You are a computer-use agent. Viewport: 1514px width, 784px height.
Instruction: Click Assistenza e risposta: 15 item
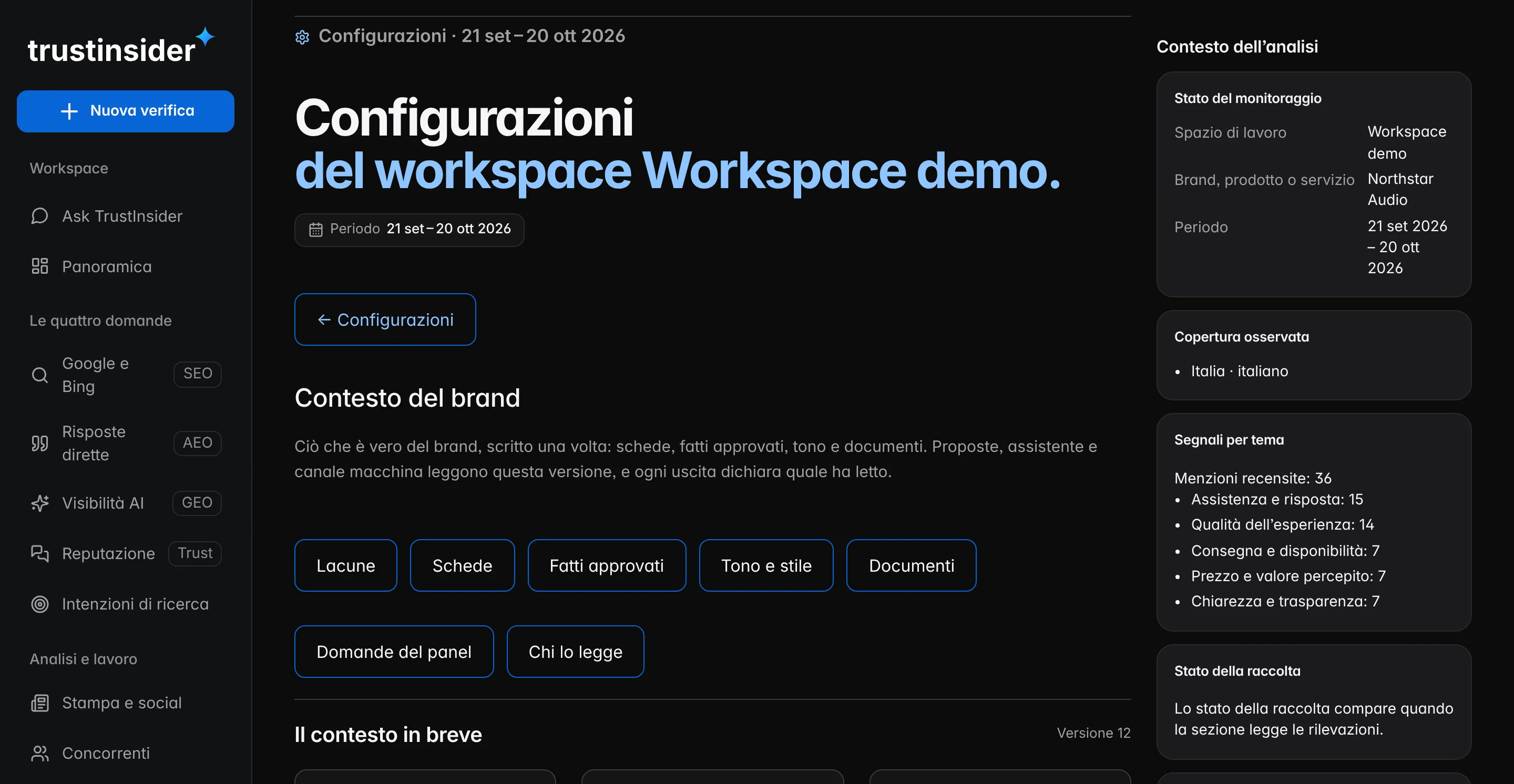(x=1276, y=499)
